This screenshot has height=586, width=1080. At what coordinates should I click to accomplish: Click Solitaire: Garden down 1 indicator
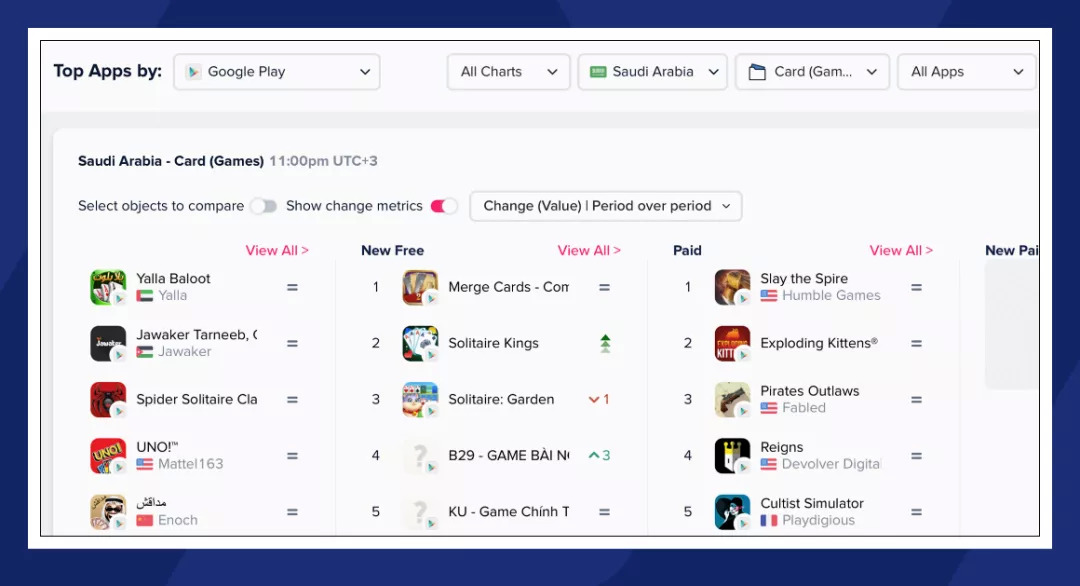(599, 399)
